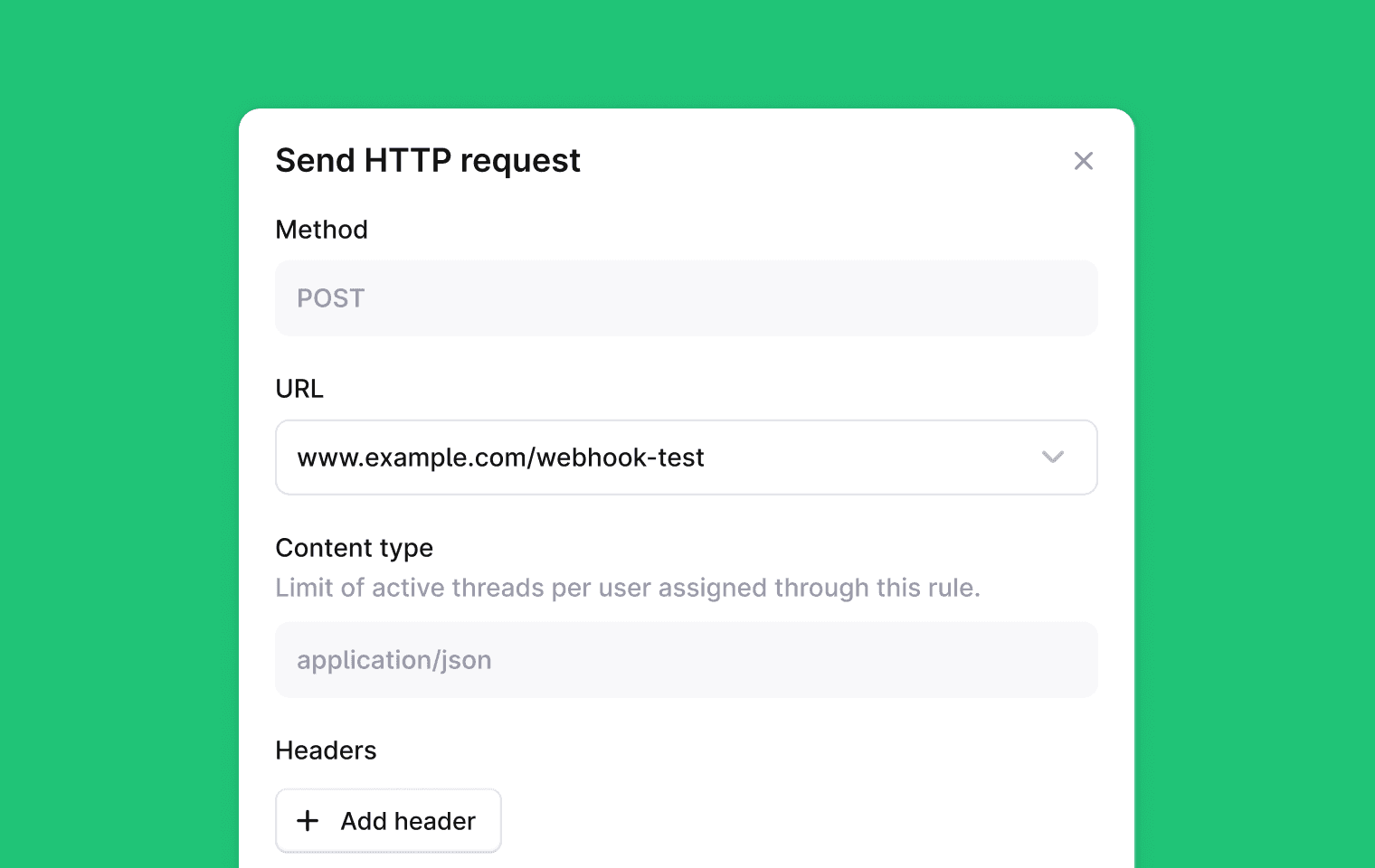Click the word HTTP in dialog title
The height and width of the screenshot is (868, 1375).
[x=407, y=161]
